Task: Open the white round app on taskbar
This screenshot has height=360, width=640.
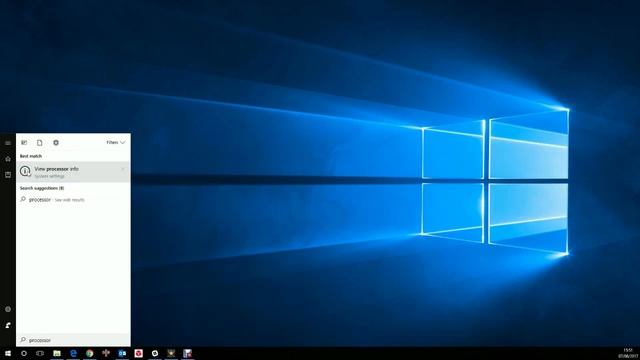Action: click(x=155, y=353)
